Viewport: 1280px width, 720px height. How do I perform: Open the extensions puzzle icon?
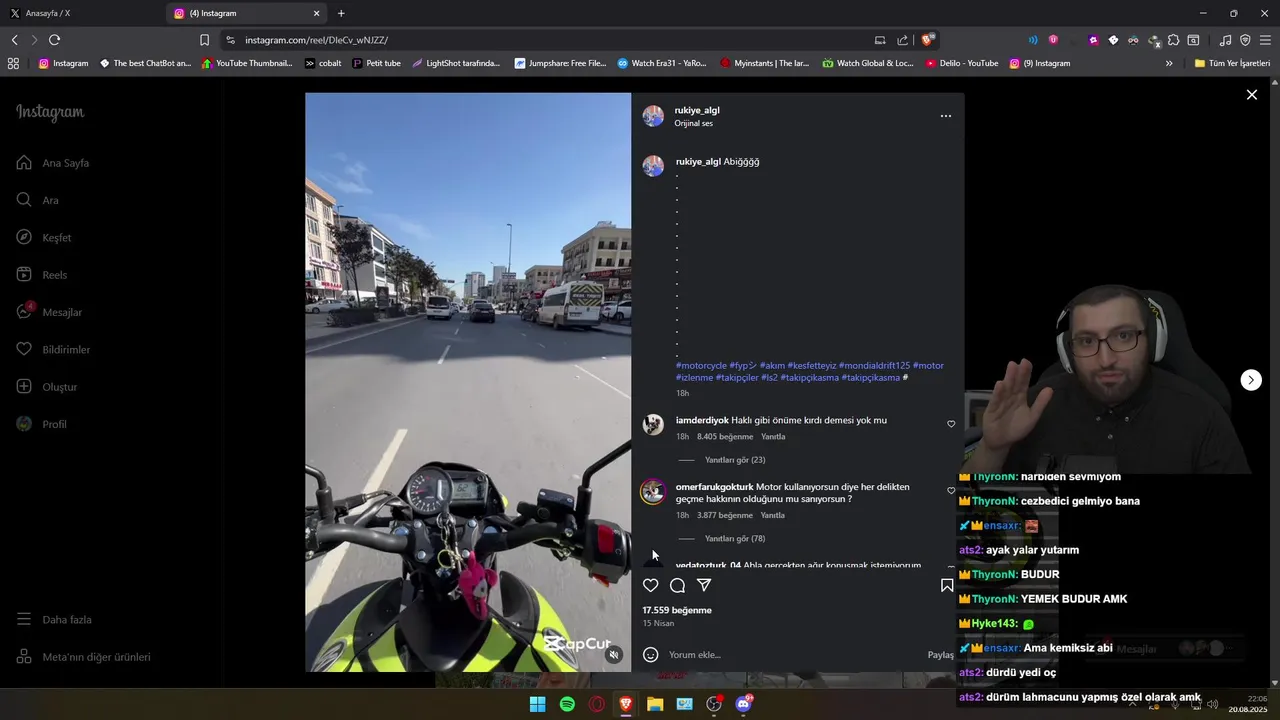[1174, 40]
